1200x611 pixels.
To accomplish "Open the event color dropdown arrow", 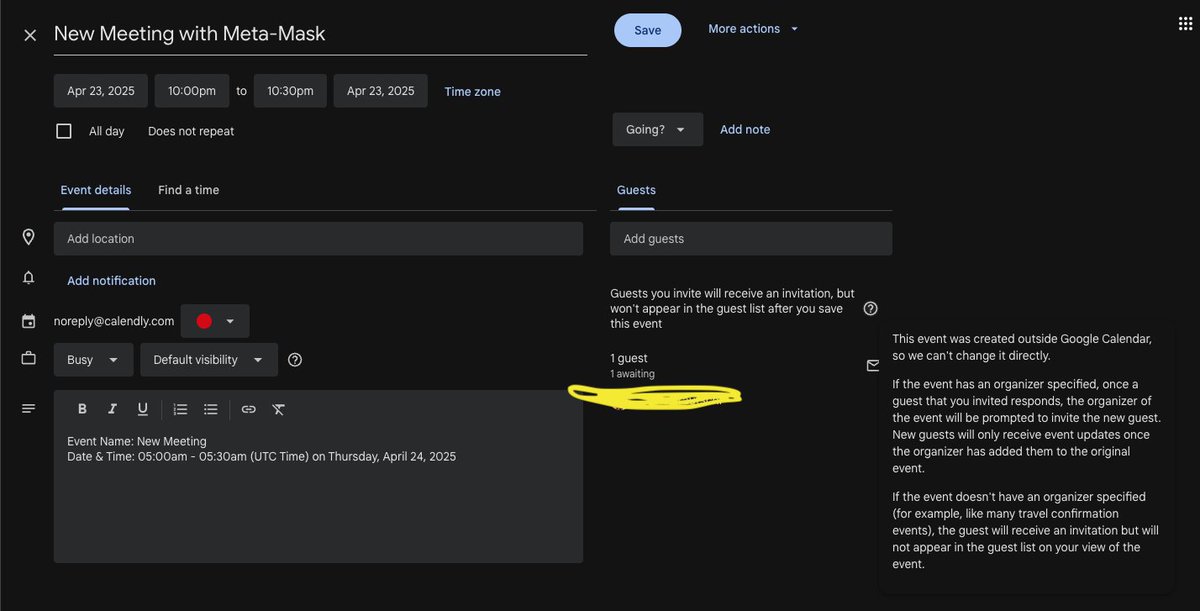I will 231,321.
